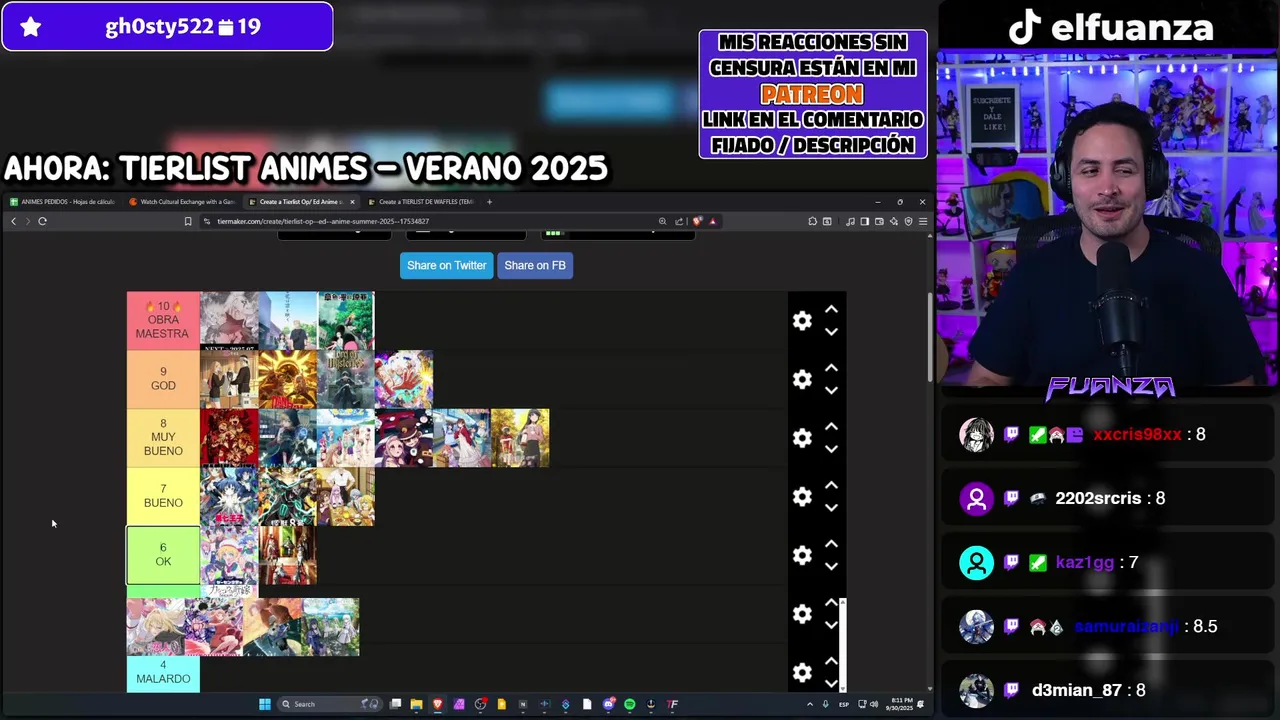Click share icon in address bar
The image size is (1280, 720).
tap(679, 221)
